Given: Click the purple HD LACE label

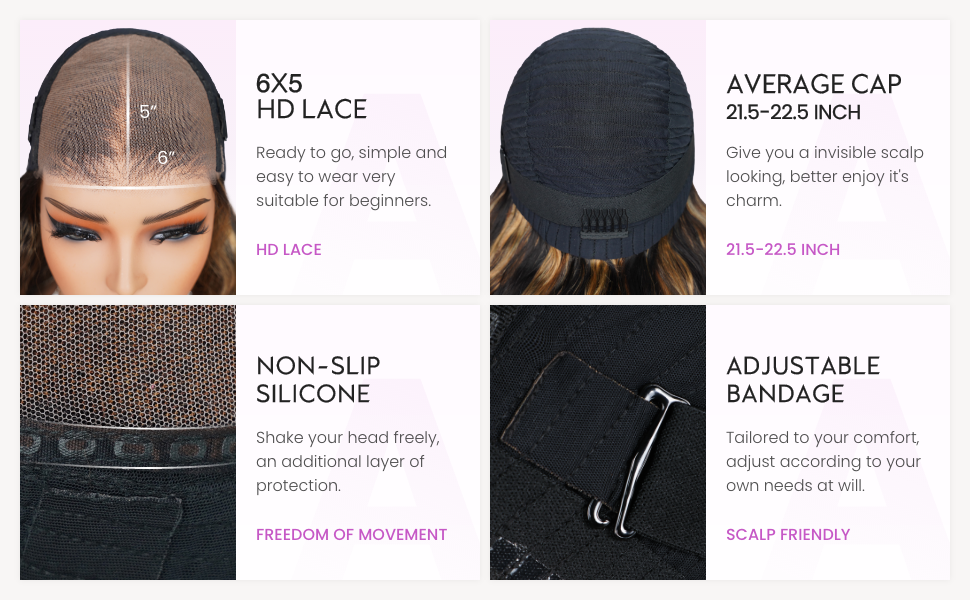Looking at the screenshot, I should 289,249.
